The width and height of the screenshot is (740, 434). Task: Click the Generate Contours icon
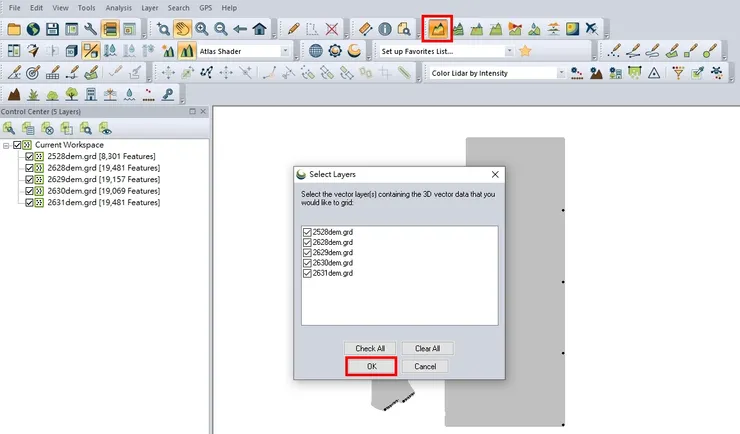(457, 29)
